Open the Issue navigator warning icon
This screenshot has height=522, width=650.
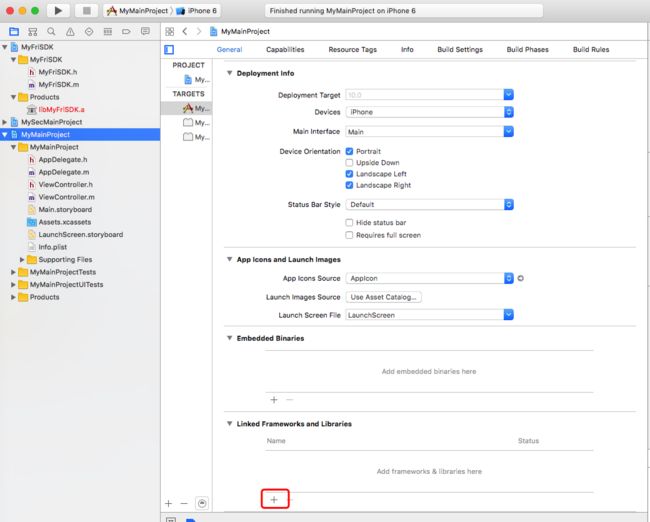[x=70, y=32]
